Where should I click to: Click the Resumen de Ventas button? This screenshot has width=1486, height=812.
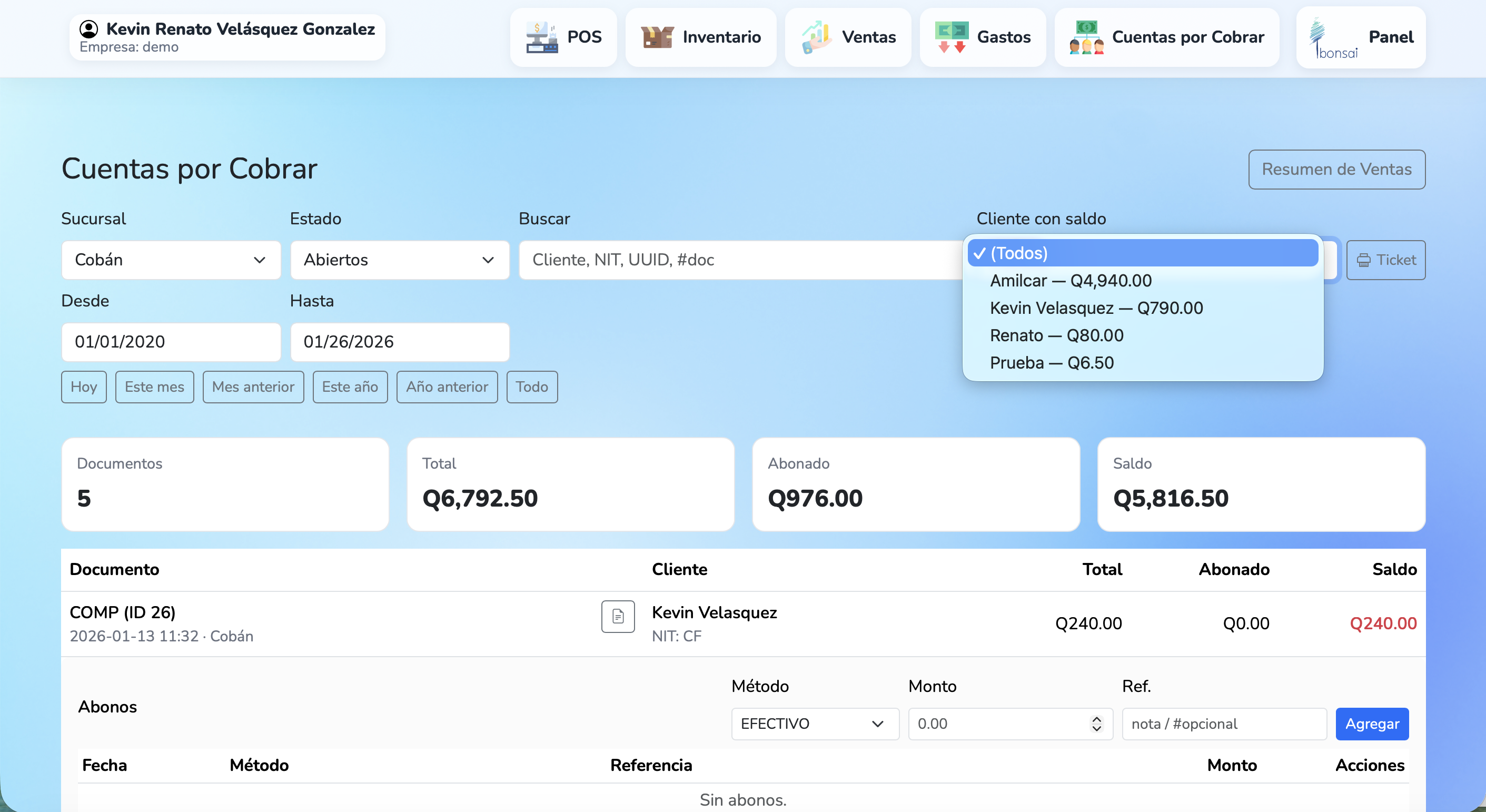click(1336, 170)
